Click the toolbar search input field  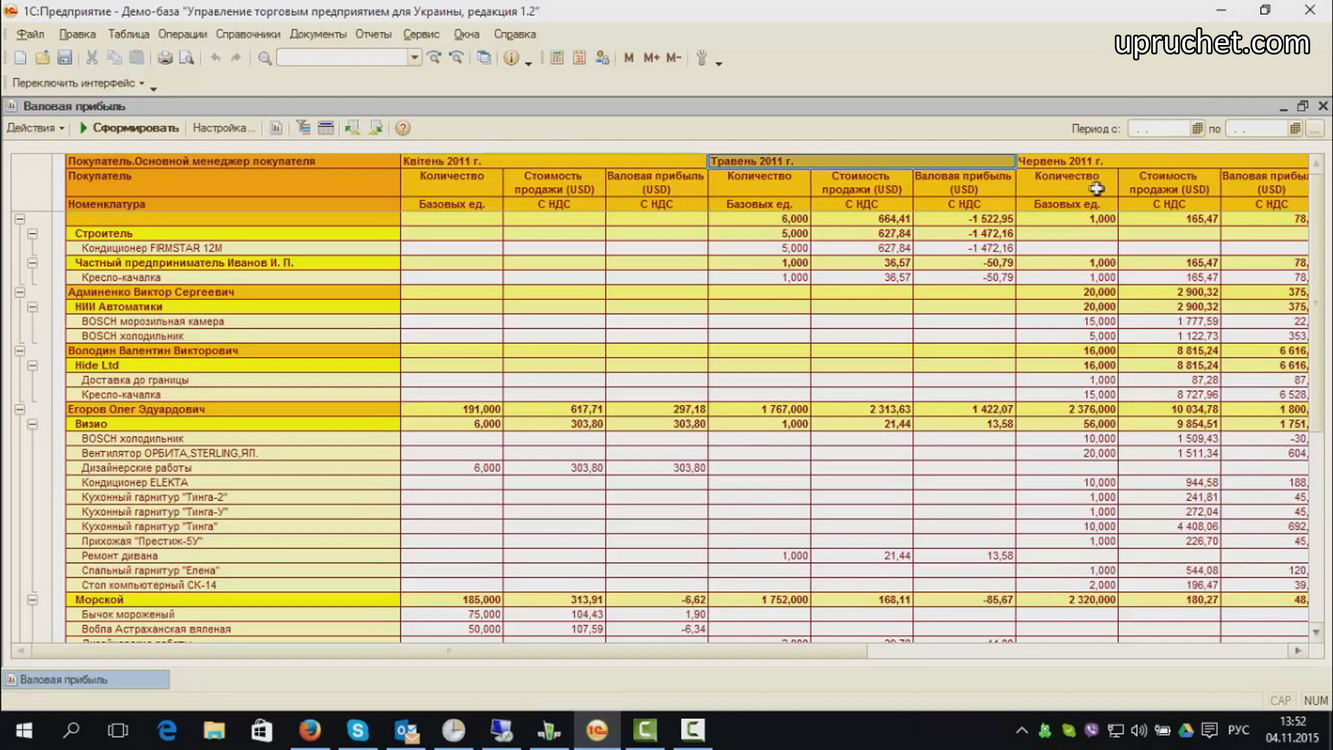coord(342,58)
